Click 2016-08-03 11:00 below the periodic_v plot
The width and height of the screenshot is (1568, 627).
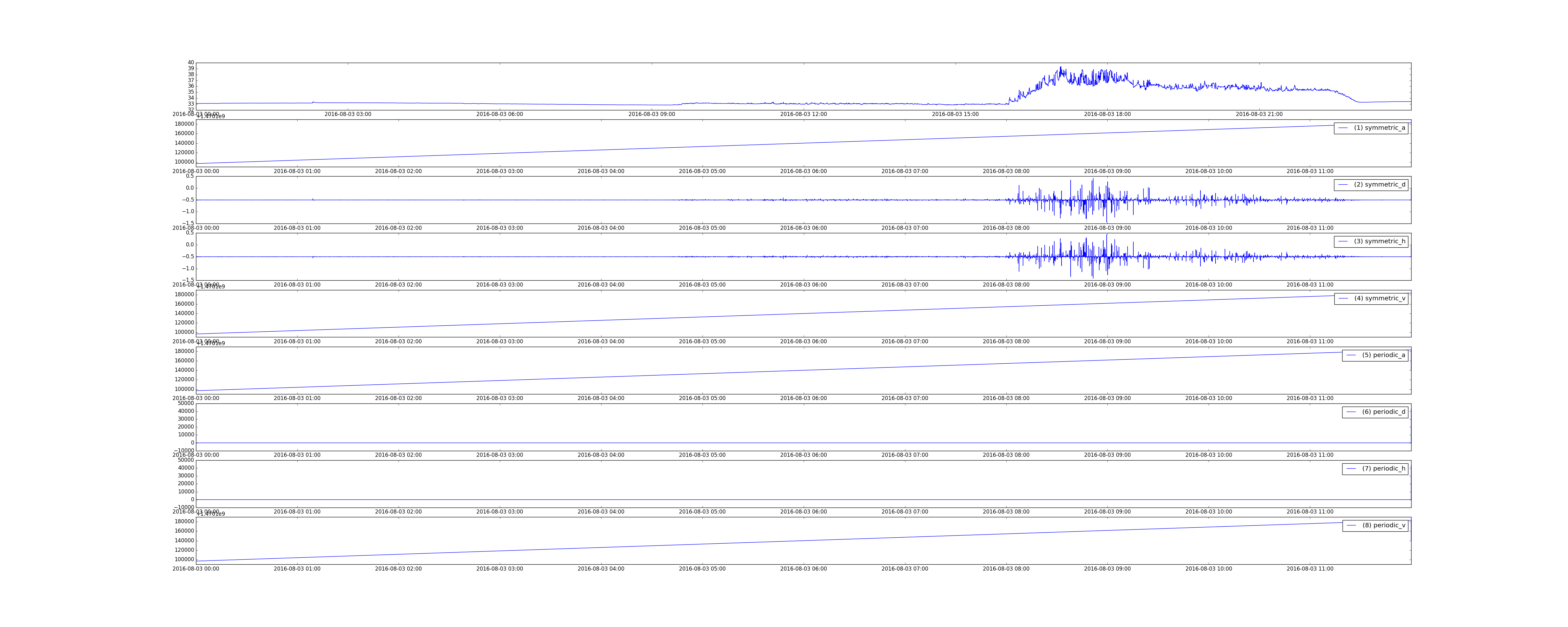point(1310,569)
